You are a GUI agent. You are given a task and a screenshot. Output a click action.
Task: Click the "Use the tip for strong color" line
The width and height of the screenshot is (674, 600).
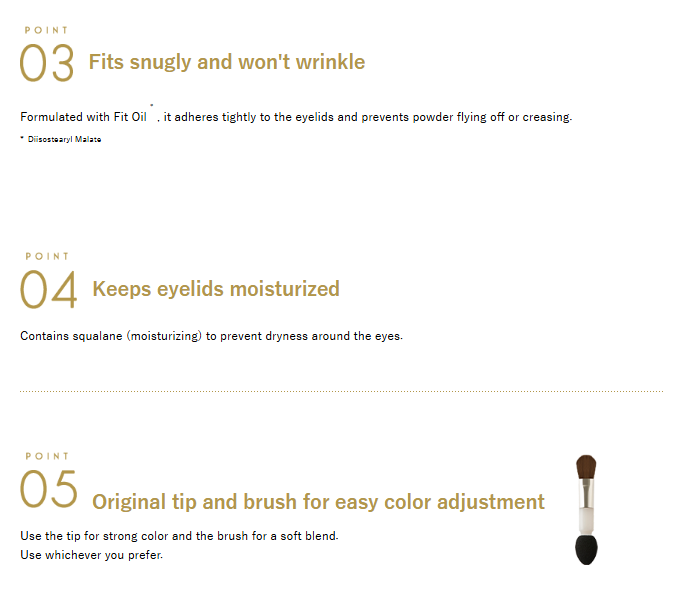coord(179,536)
